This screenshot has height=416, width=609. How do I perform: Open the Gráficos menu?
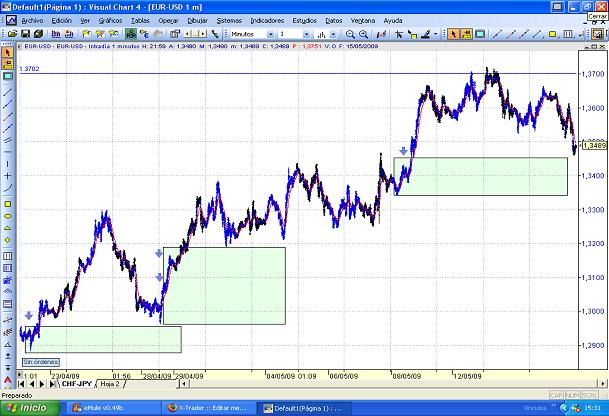(110, 21)
